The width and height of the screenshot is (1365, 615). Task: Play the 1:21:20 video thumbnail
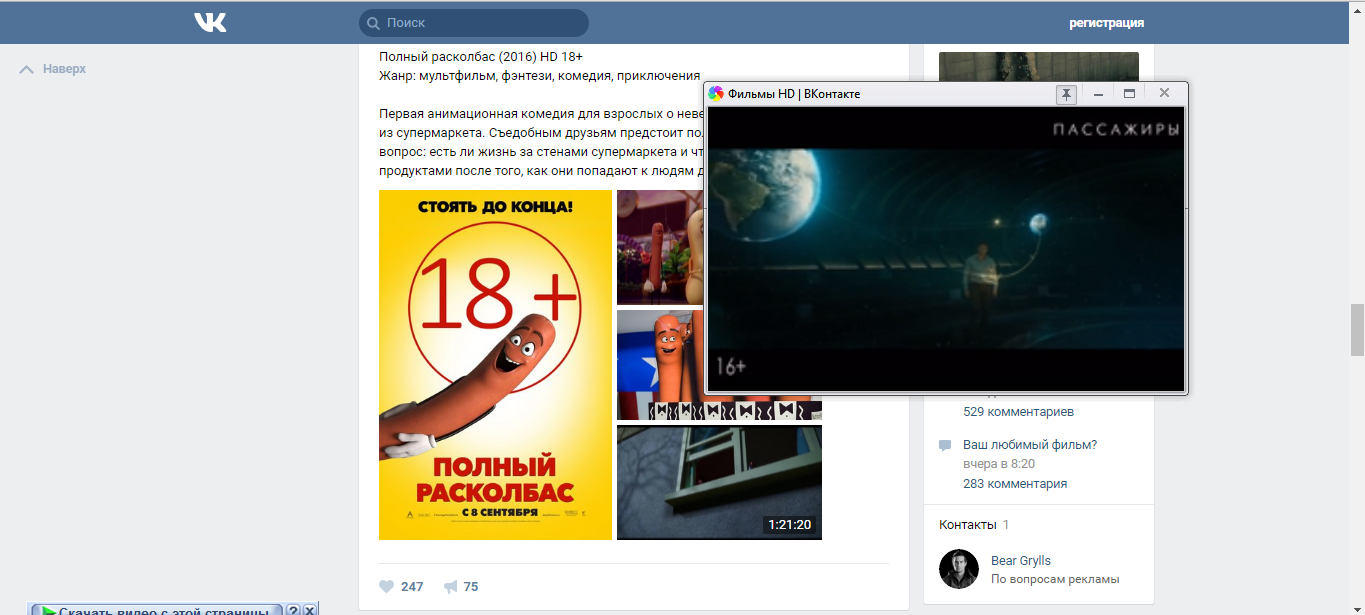[719, 482]
